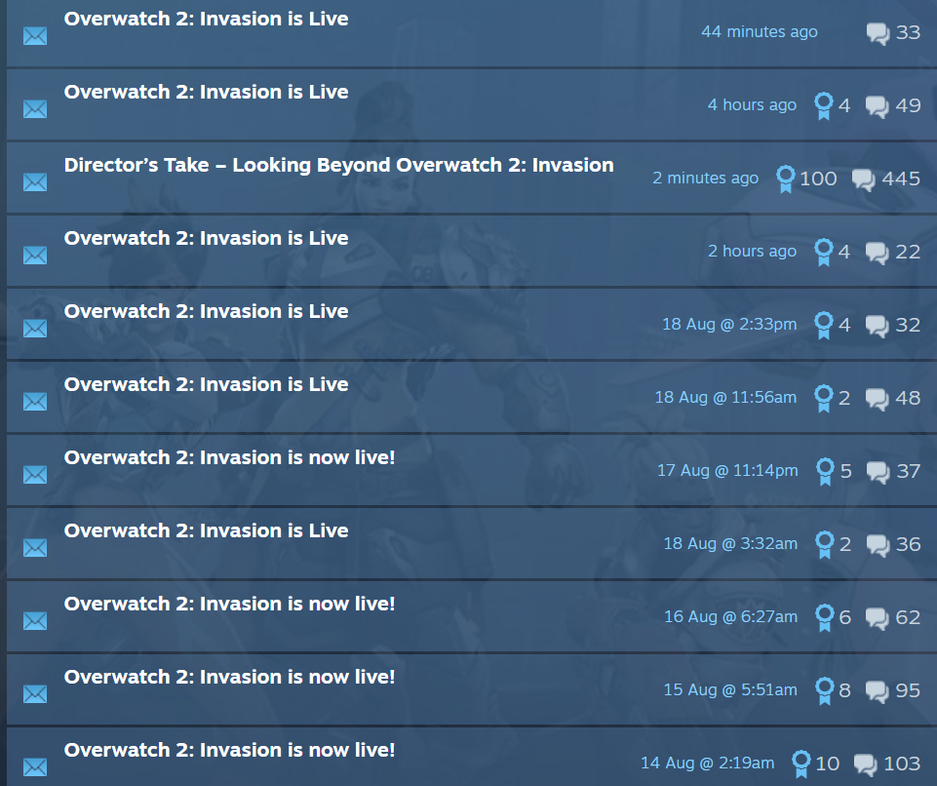
Task: Click the envelope icon on the 17 Aug 11:14pm thread
Action: 35,475
